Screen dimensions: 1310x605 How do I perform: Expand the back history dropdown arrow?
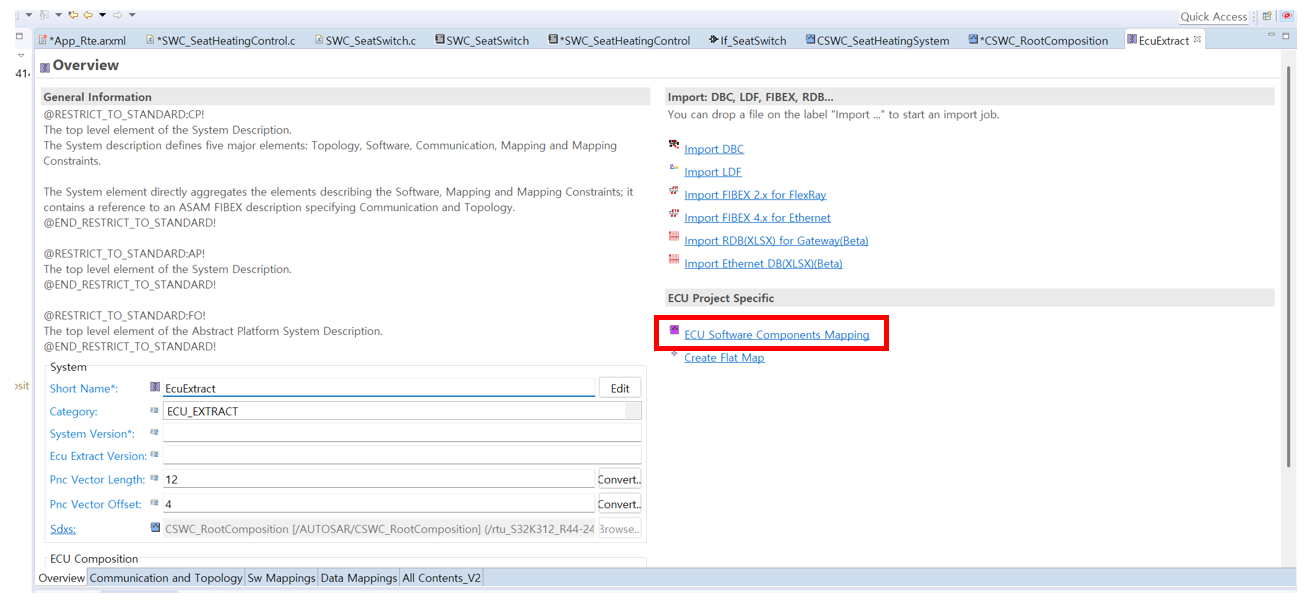pos(102,15)
